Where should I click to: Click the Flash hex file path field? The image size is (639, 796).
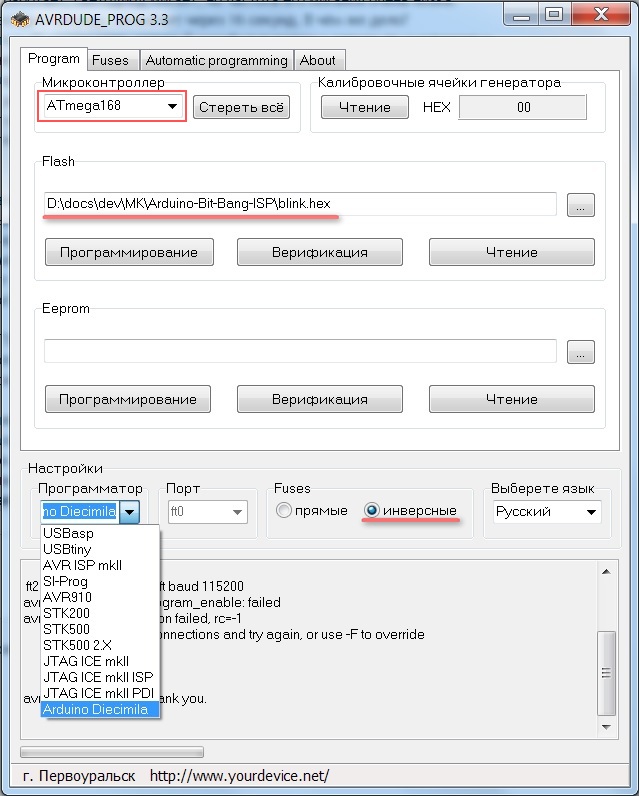[300, 204]
